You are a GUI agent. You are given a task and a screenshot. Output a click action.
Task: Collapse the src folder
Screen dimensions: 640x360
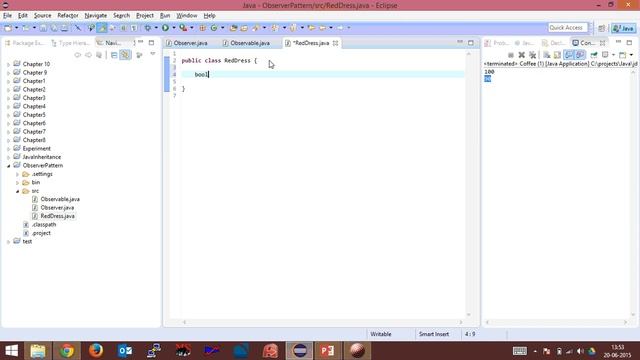18,191
